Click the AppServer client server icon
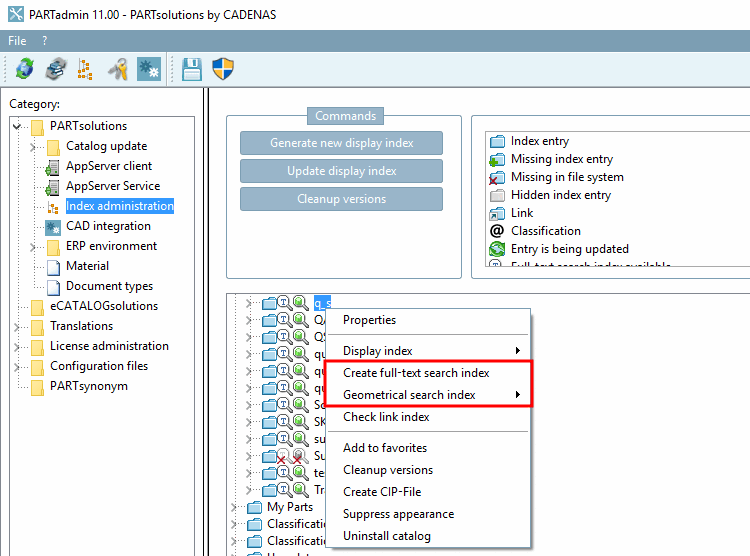This screenshot has width=750, height=556. point(52,167)
